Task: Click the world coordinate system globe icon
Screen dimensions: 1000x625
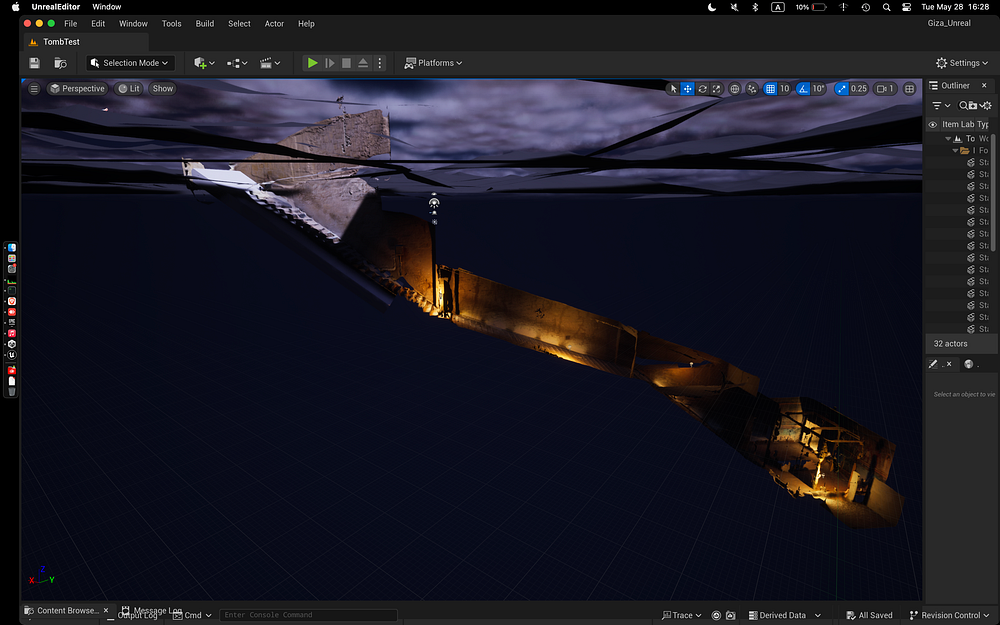Action: coord(735,89)
